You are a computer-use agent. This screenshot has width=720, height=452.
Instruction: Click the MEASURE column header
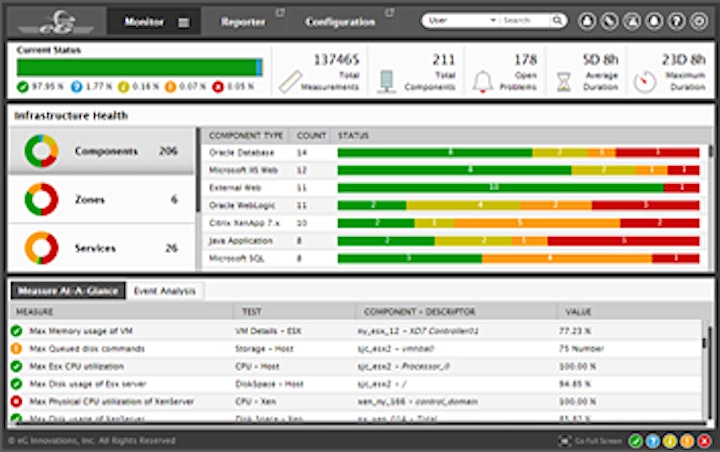(35, 312)
